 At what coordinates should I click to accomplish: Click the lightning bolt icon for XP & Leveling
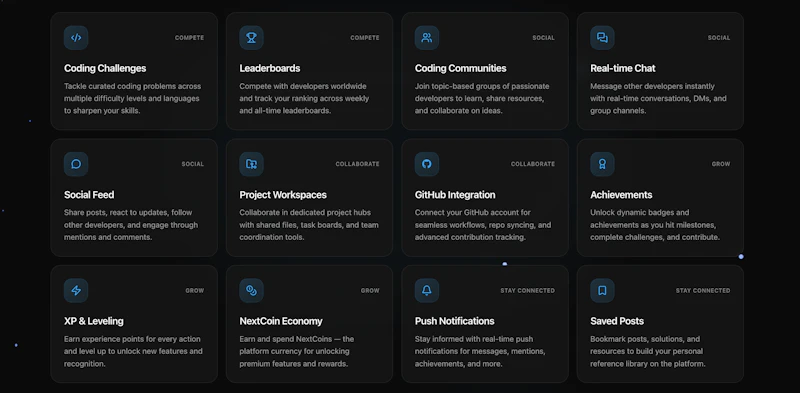click(x=76, y=291)
